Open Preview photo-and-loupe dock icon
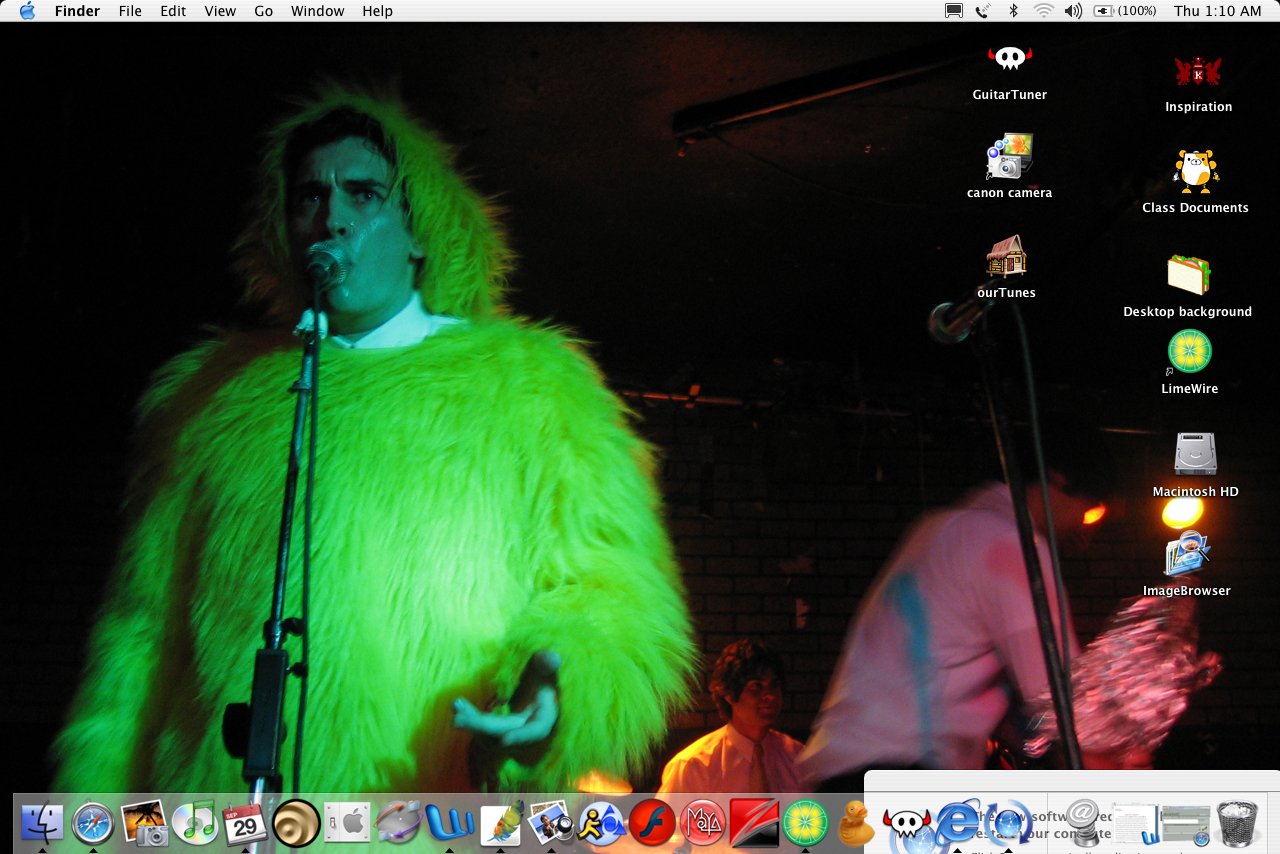This screenshot has width=1280, height=854. coord(551,824)
